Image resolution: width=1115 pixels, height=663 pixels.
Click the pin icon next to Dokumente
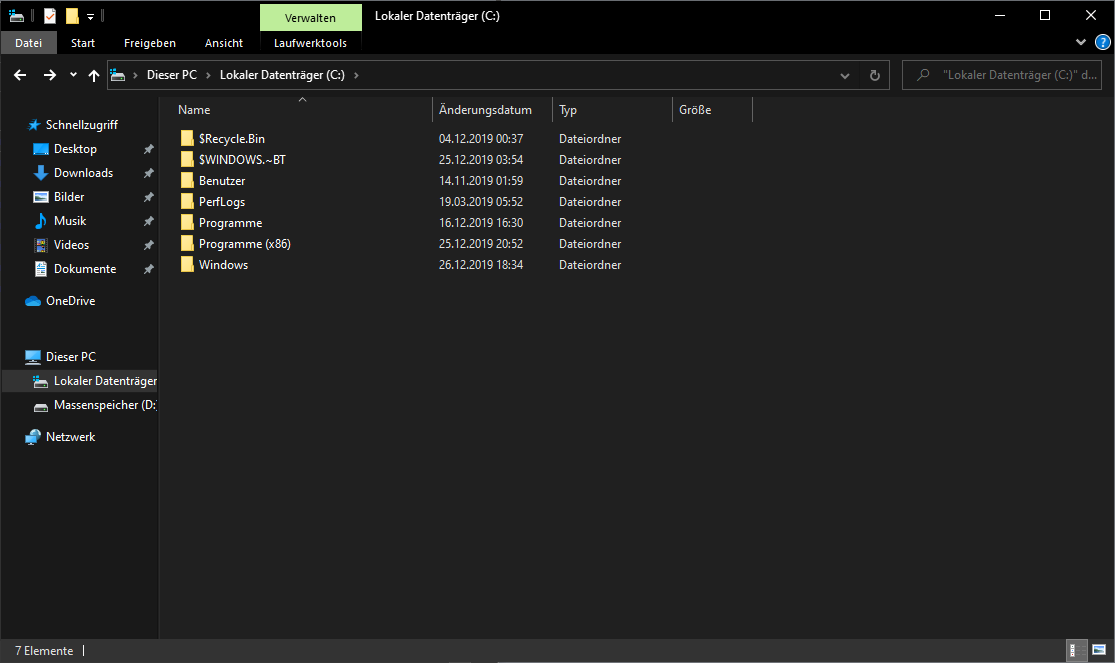tap(149, 269)
